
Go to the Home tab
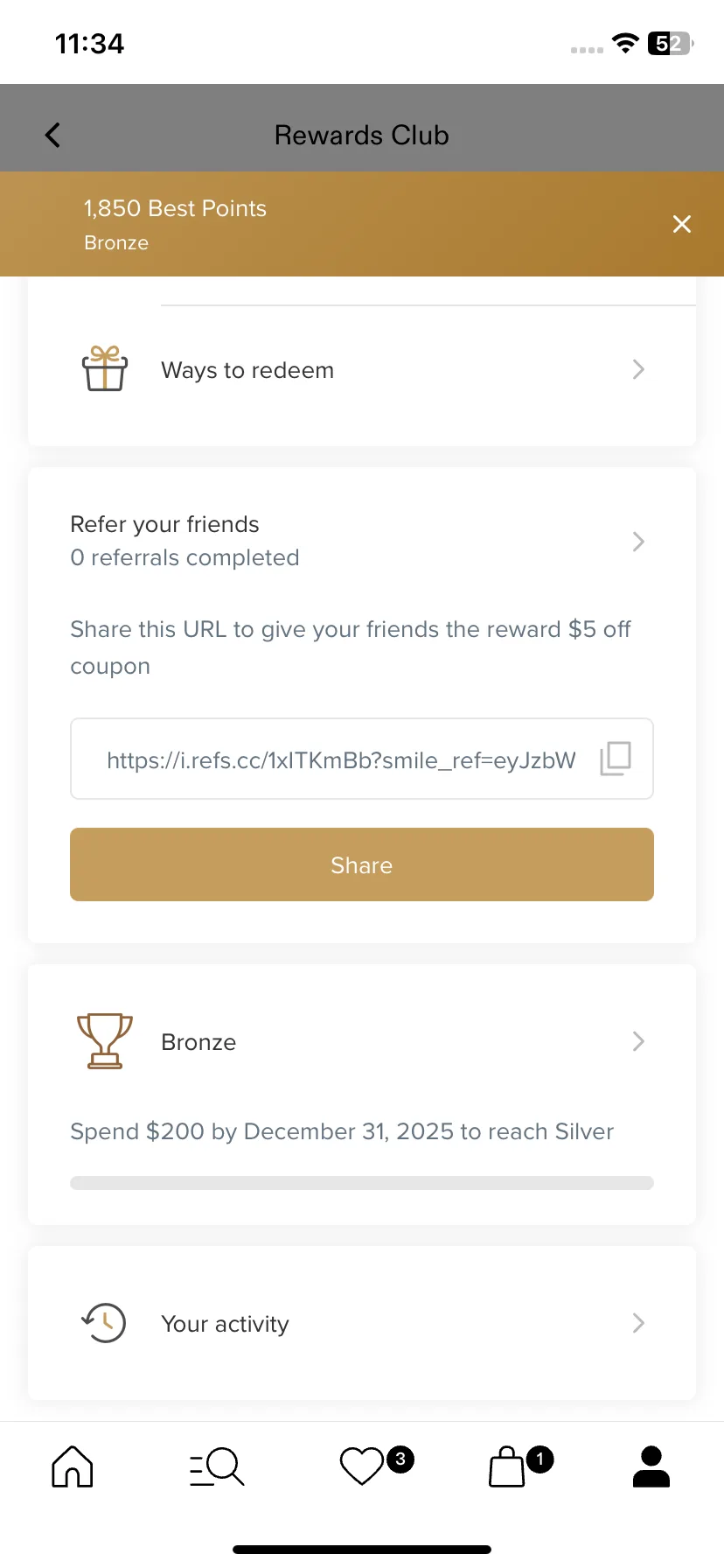(73, 1466)
